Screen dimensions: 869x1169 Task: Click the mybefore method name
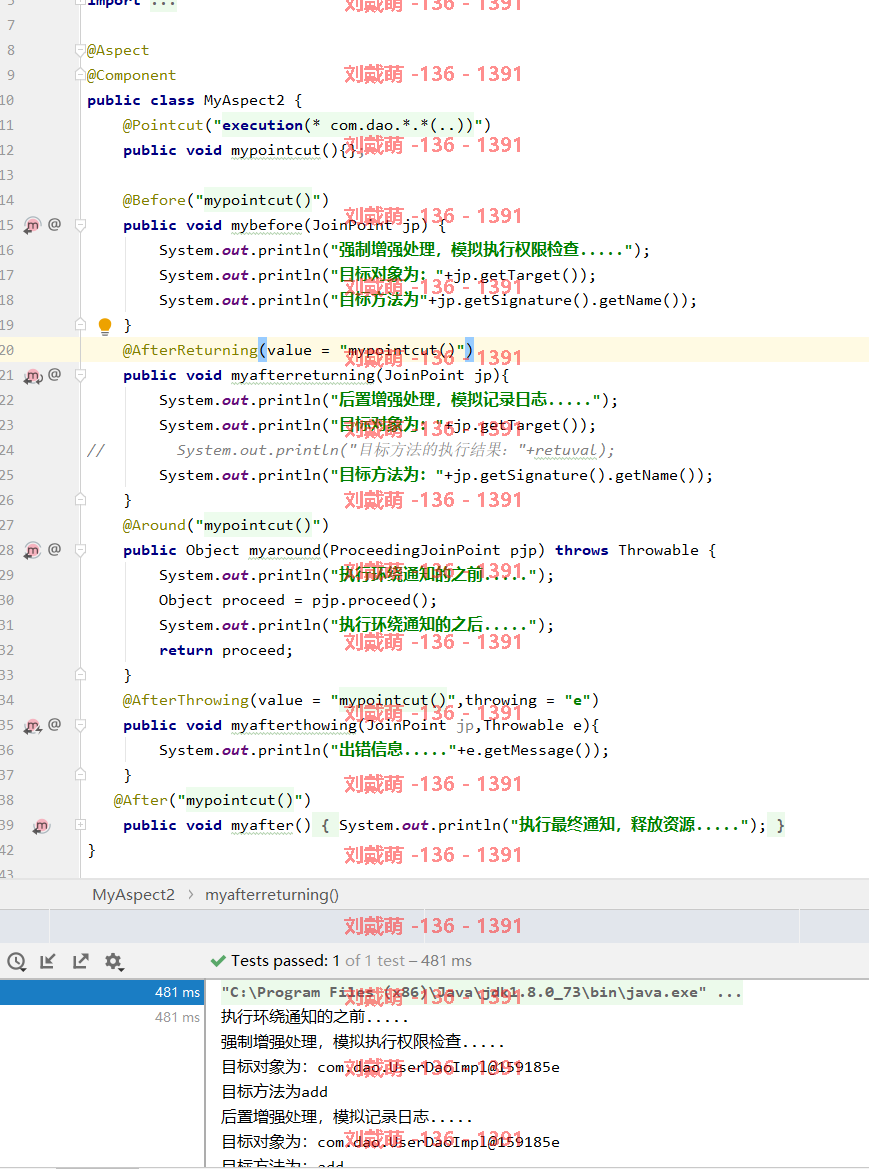[x=266, y=225]
